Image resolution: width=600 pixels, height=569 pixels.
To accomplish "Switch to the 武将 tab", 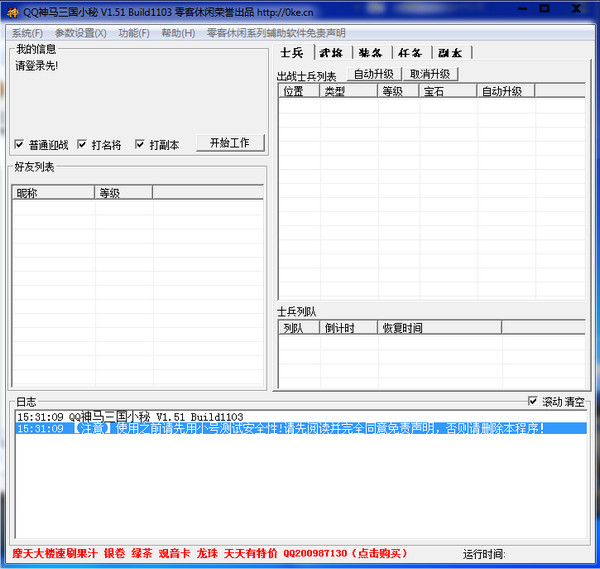I will coord(331,53).
